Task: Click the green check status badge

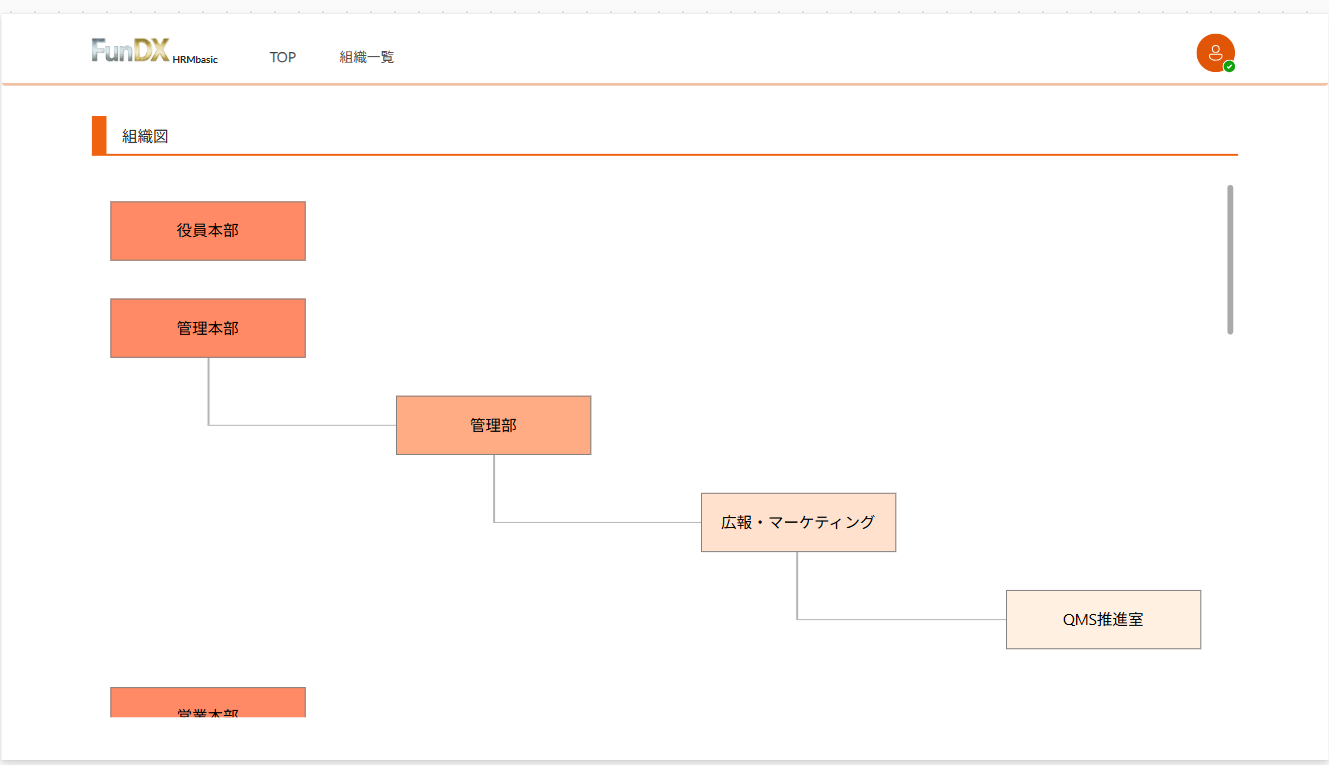Action: click(x=1229, y=67)
